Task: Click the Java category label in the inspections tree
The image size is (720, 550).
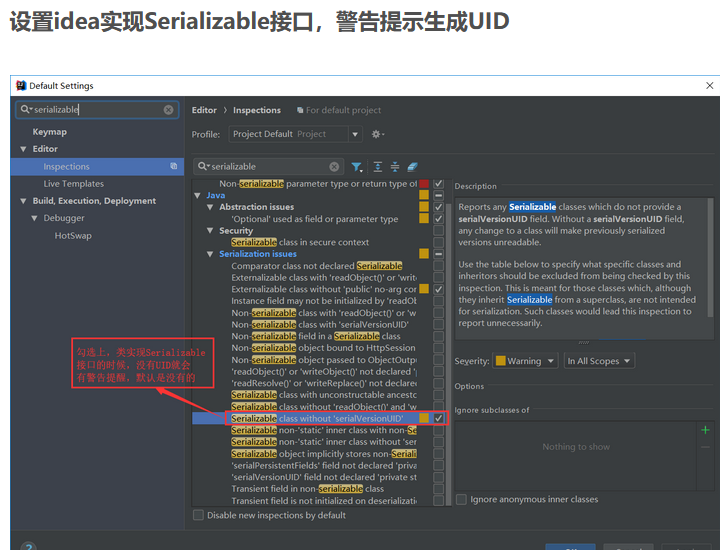Action: pyautogui.click(x=215, y=195)
